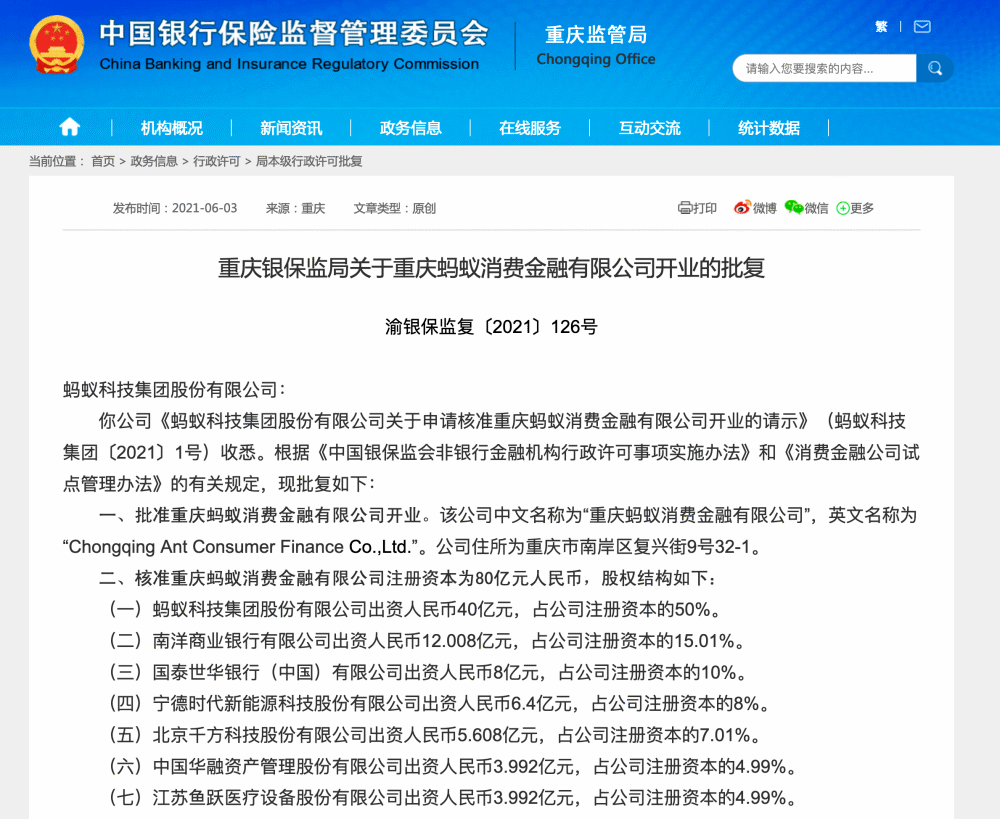Click the 局本级行政许可批复 breadcrumb link
The width and height of the screenshot is (1000, 819).
309,161
